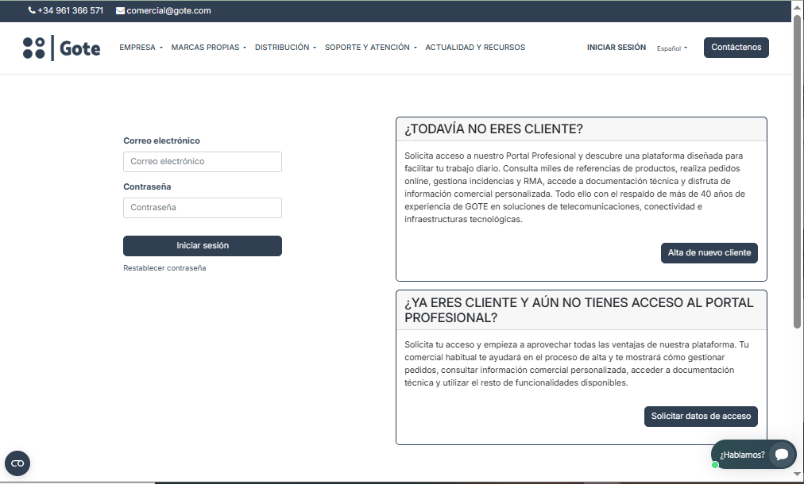Click the phone icon in top bar

click(32, 11)
